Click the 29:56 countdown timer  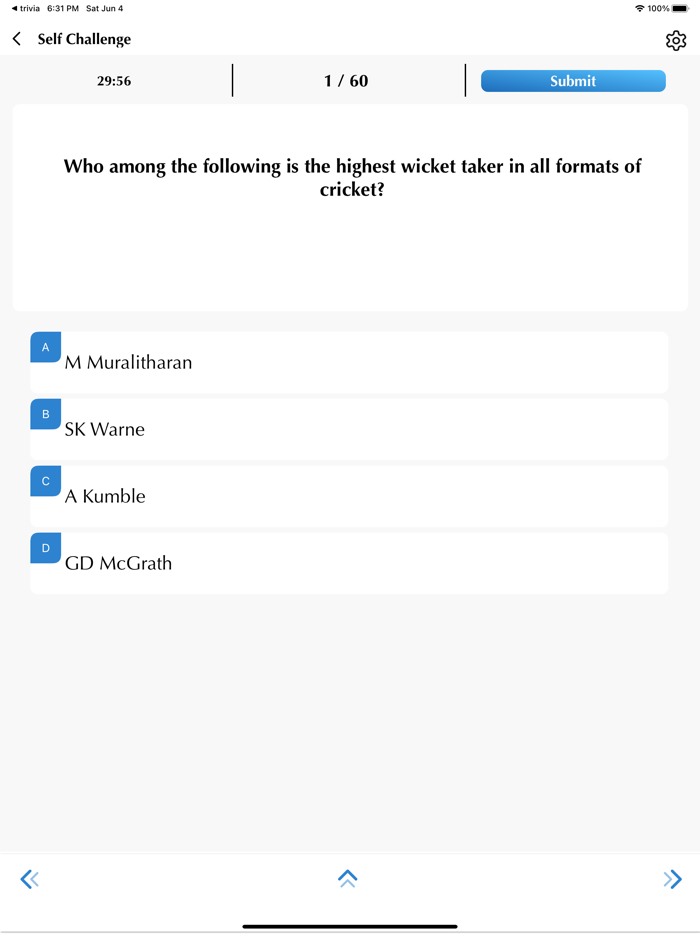[x=113, y=81]
